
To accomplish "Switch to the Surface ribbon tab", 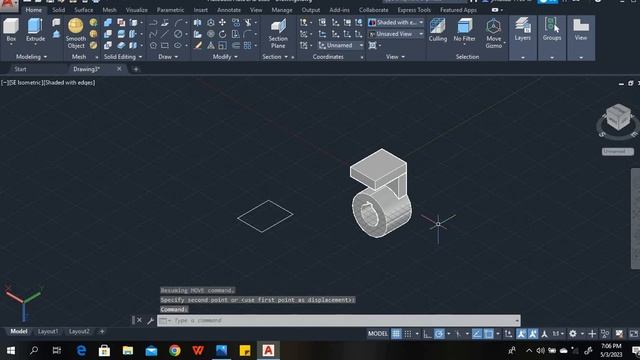I will coord(84,10).
